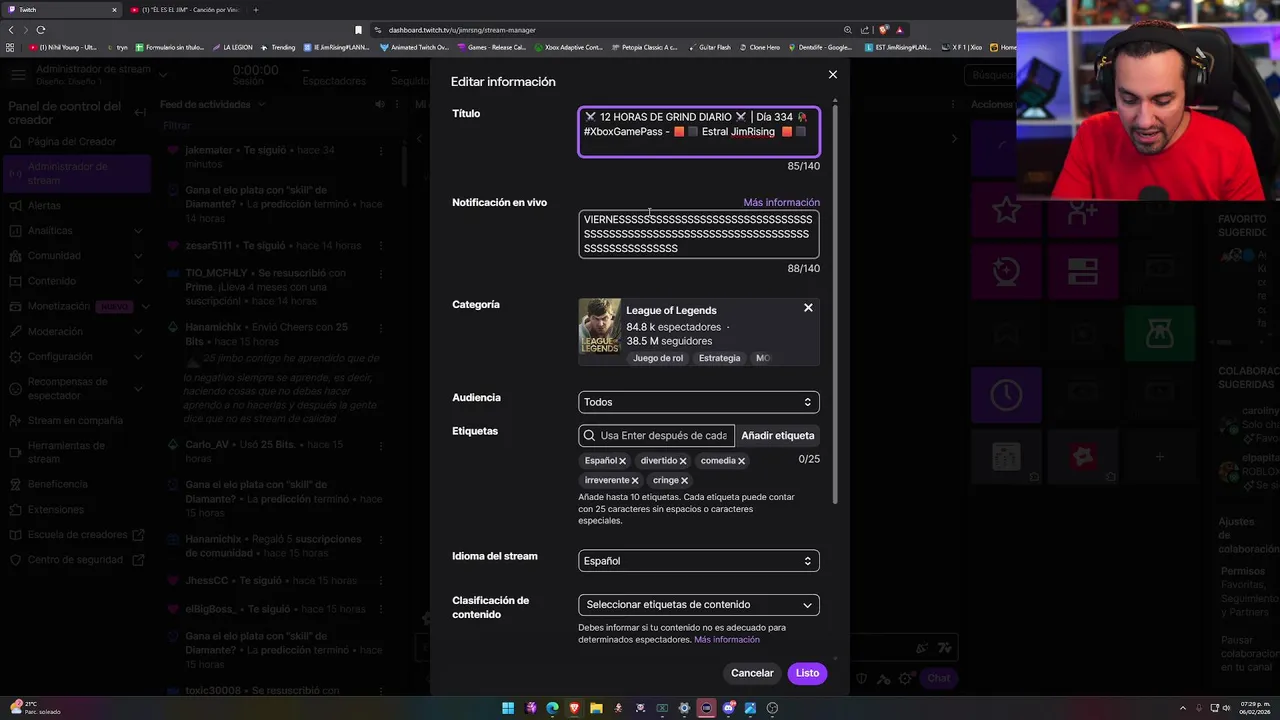Click the add-user quick action tile
Screen dimensions: 1280x720
[1082, 210]
